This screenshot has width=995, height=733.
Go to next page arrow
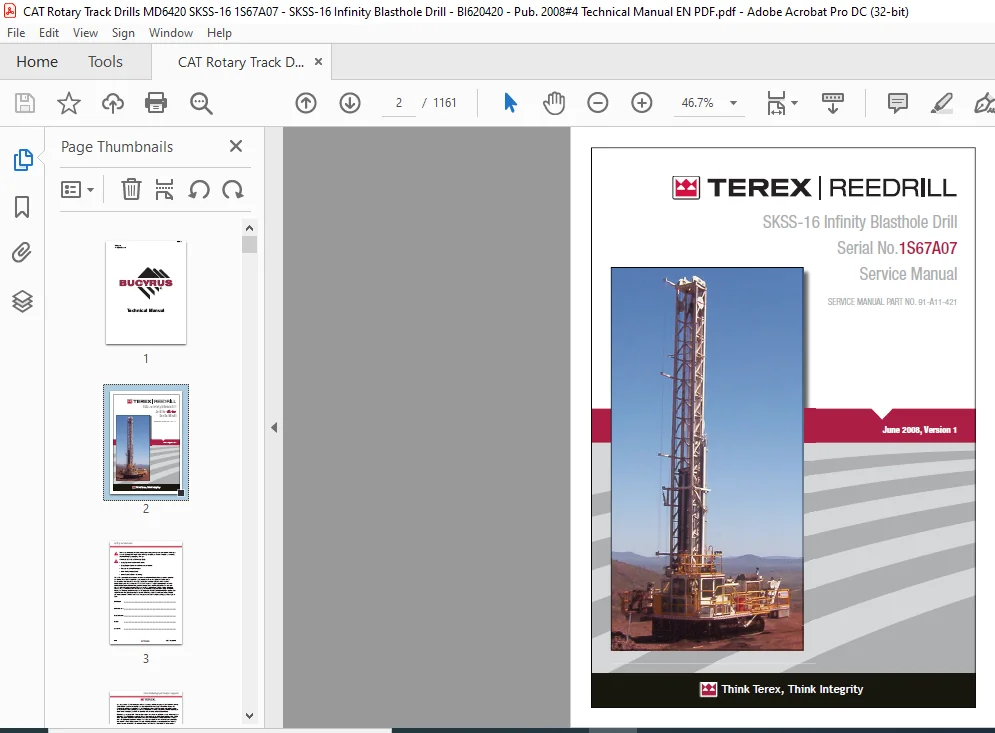coord(350,103)
